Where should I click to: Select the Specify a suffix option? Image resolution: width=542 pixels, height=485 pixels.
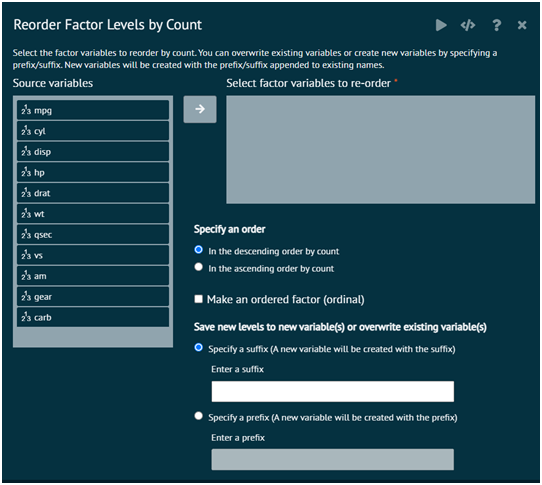pos(198,347)
